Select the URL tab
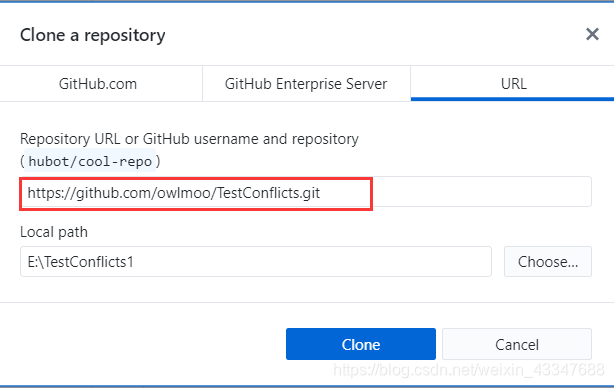This screenshot has width=614, height=388. tap(513, 84)
